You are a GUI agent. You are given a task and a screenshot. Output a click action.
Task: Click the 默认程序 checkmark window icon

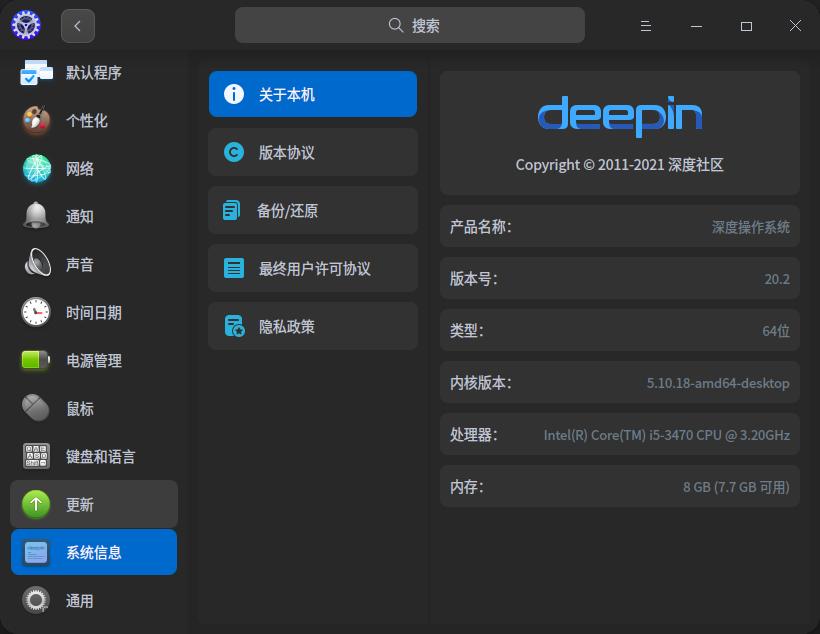coord(36,73)
